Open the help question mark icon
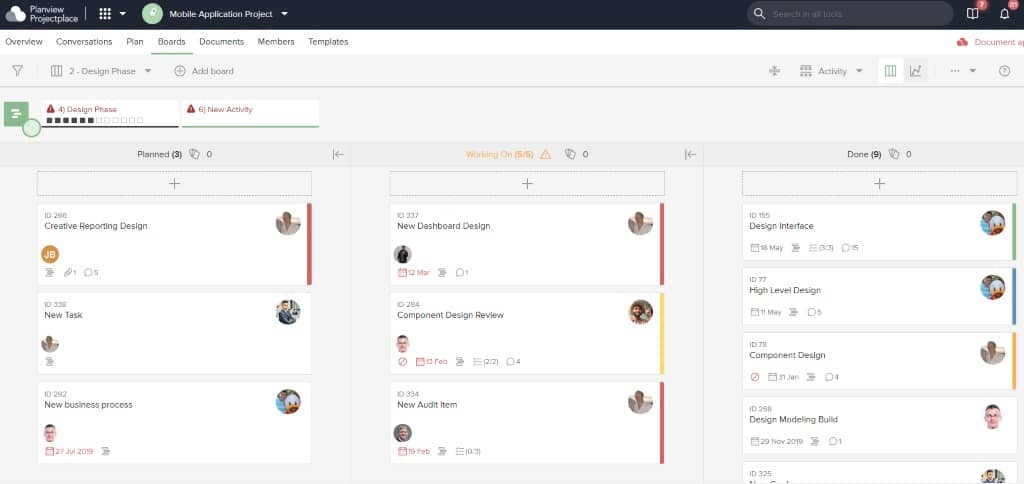 [x=1004, y=71]
